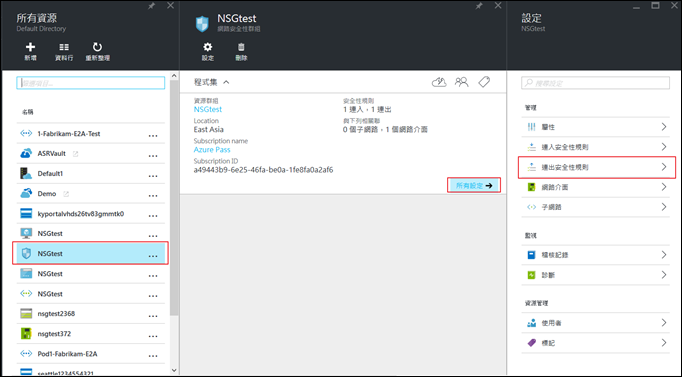Expand 連出安全性規則 in the settings list

click(x=597, y=167)
